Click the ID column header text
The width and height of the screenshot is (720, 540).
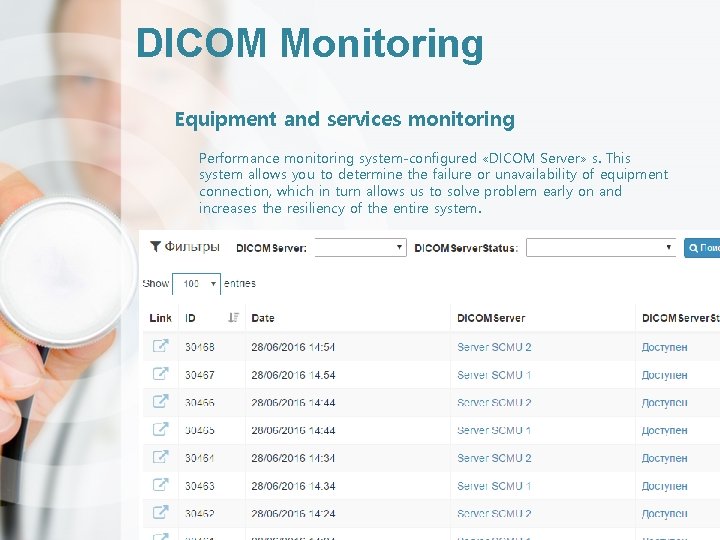pyautogui.click(x=190, y=318)
